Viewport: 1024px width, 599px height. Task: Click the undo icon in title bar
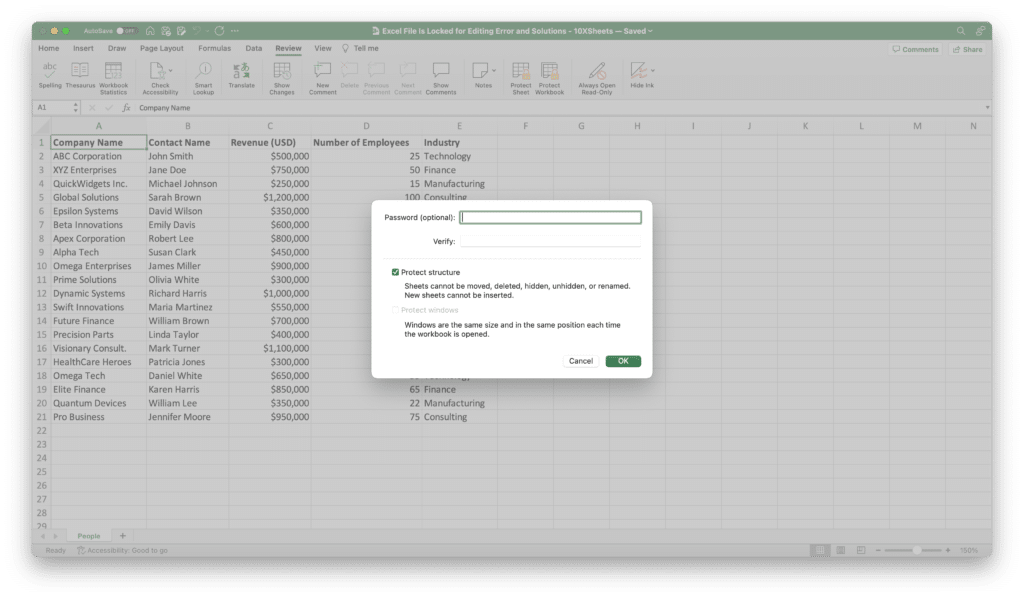(x=196, y=31)
